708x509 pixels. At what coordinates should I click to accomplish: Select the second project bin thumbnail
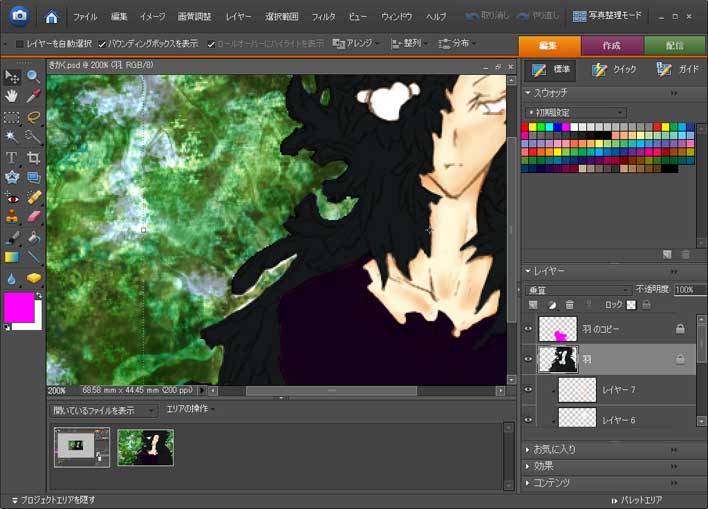tap(145, 447)
